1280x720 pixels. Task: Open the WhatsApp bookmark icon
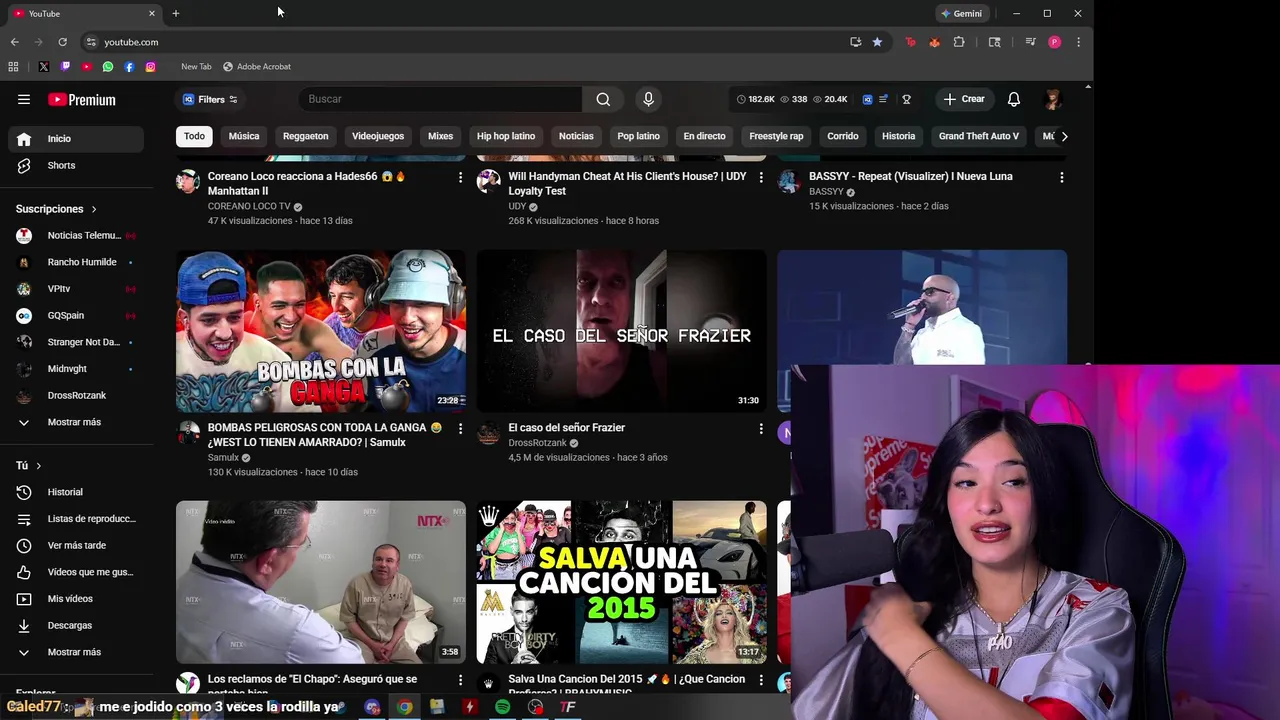(x=108, y=67)
